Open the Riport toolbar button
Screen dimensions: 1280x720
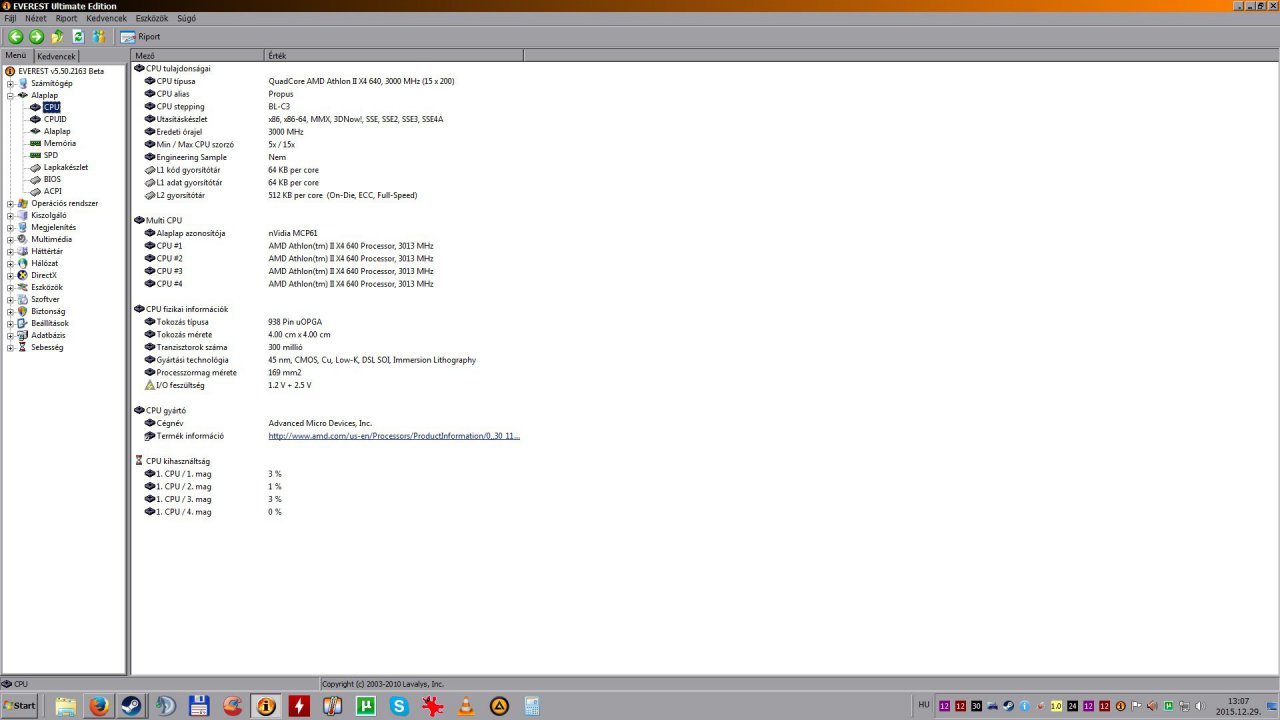(x=141, y=36)
